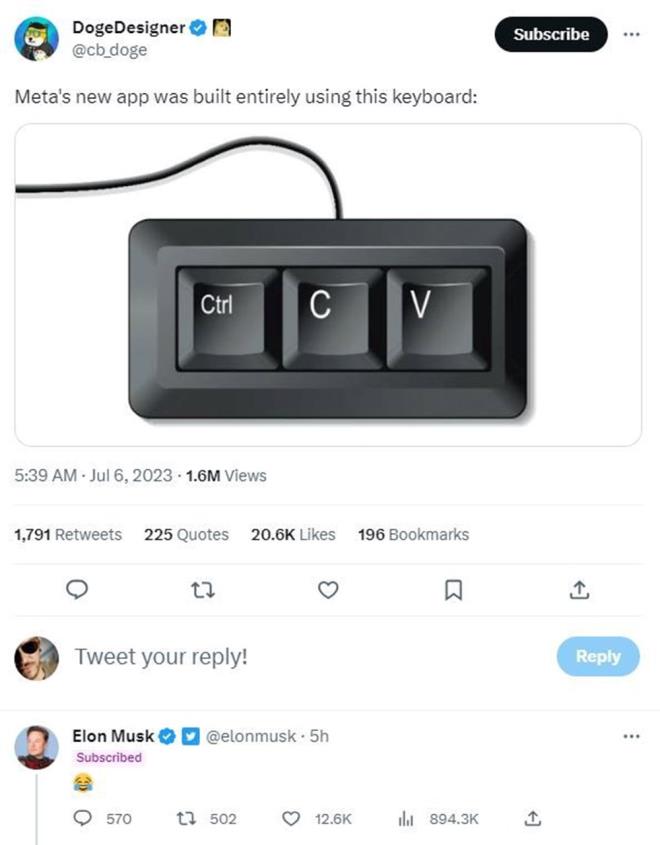Open DogeDesigner profile avatar

click(36, 38)
